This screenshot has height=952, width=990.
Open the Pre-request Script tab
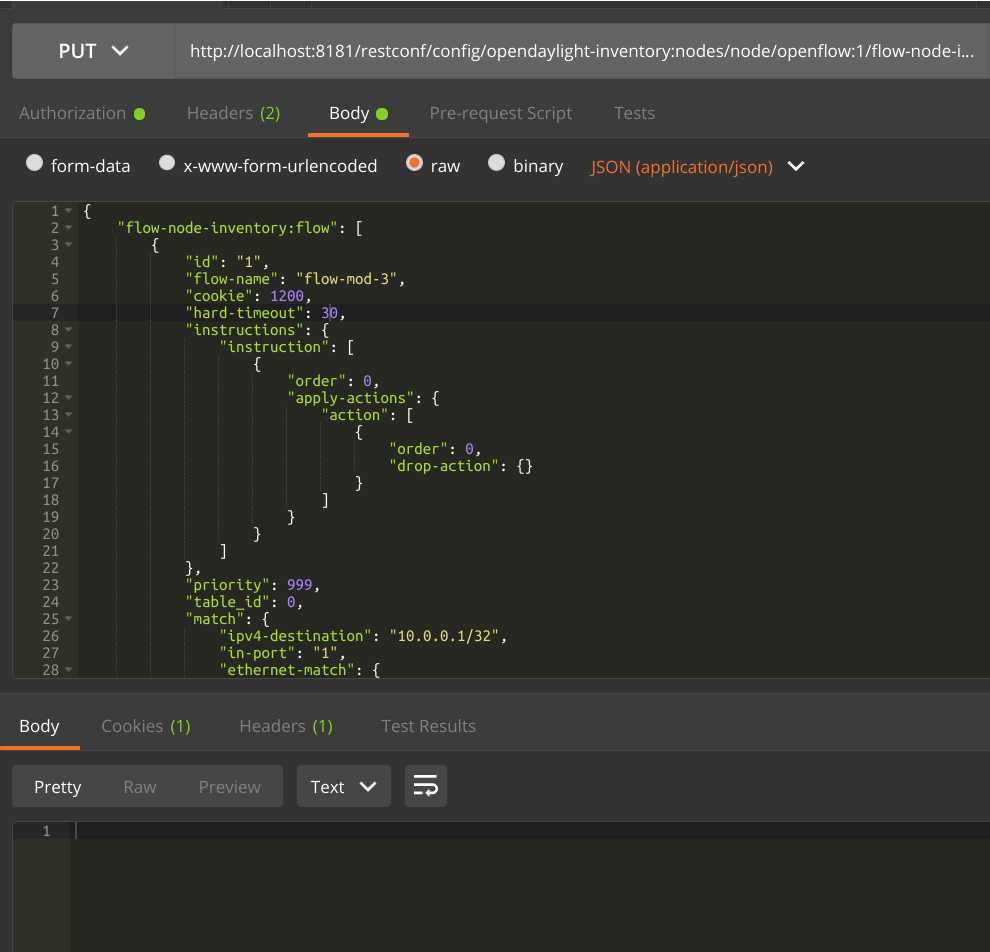click(x=501, y=114)
